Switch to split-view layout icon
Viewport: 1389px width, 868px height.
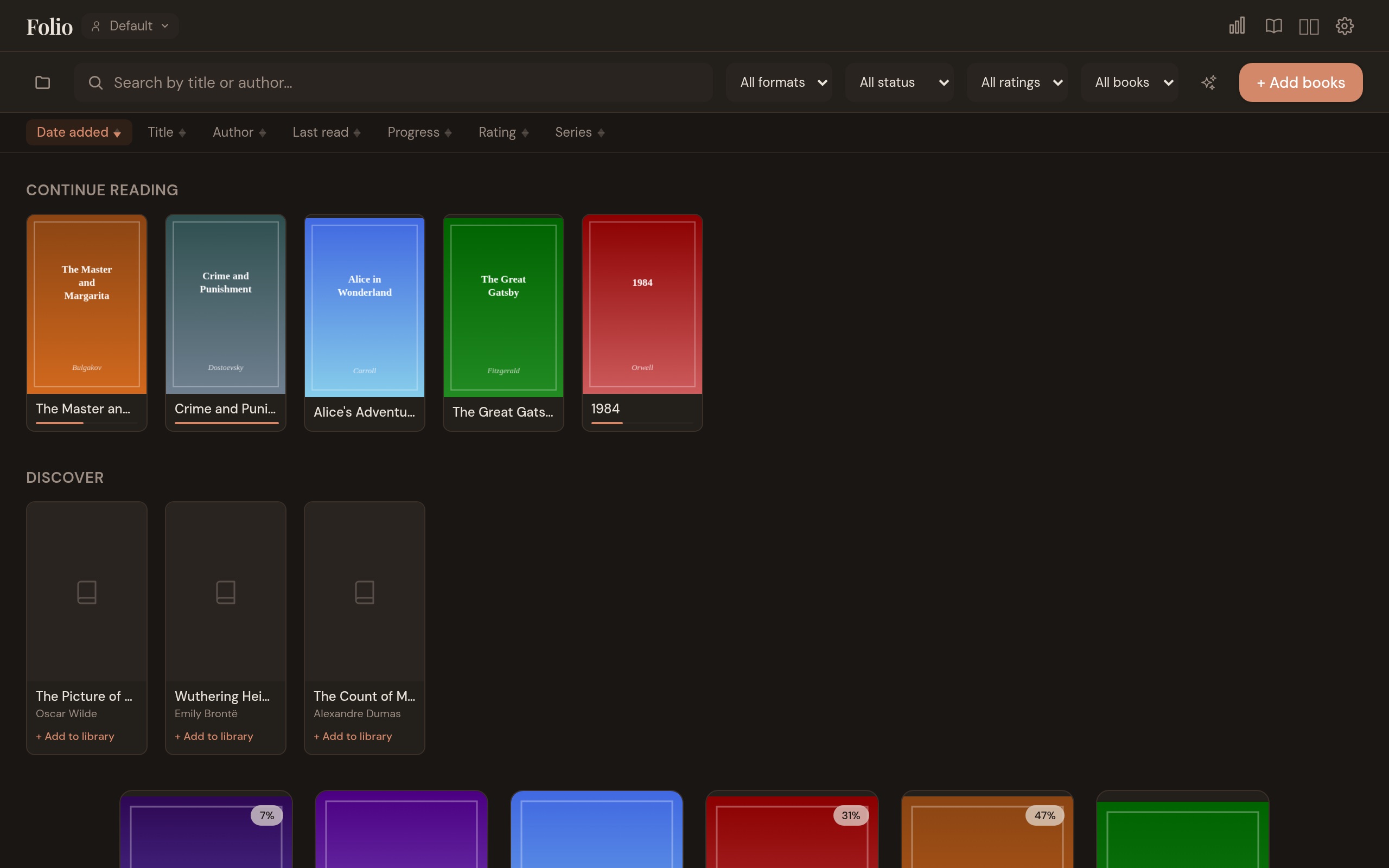pyautogui.click(x=1309, y=25)
